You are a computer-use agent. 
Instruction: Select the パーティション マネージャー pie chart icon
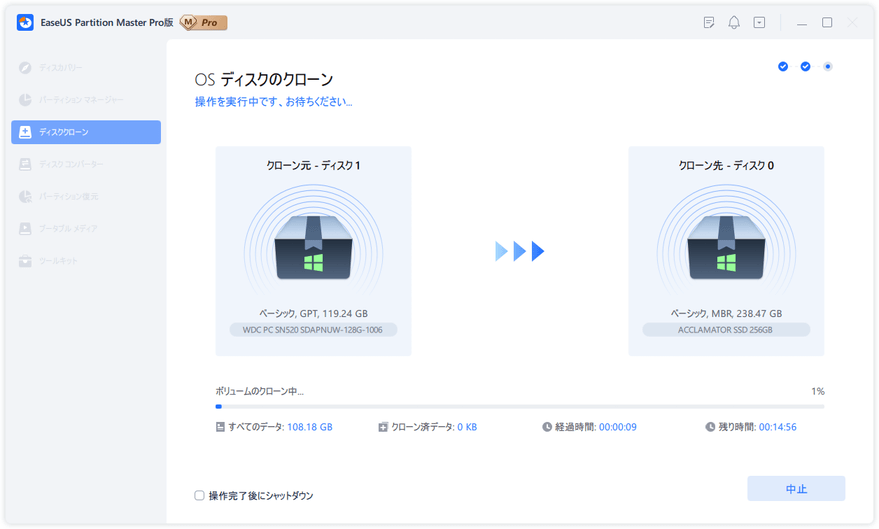click(26, 100)
